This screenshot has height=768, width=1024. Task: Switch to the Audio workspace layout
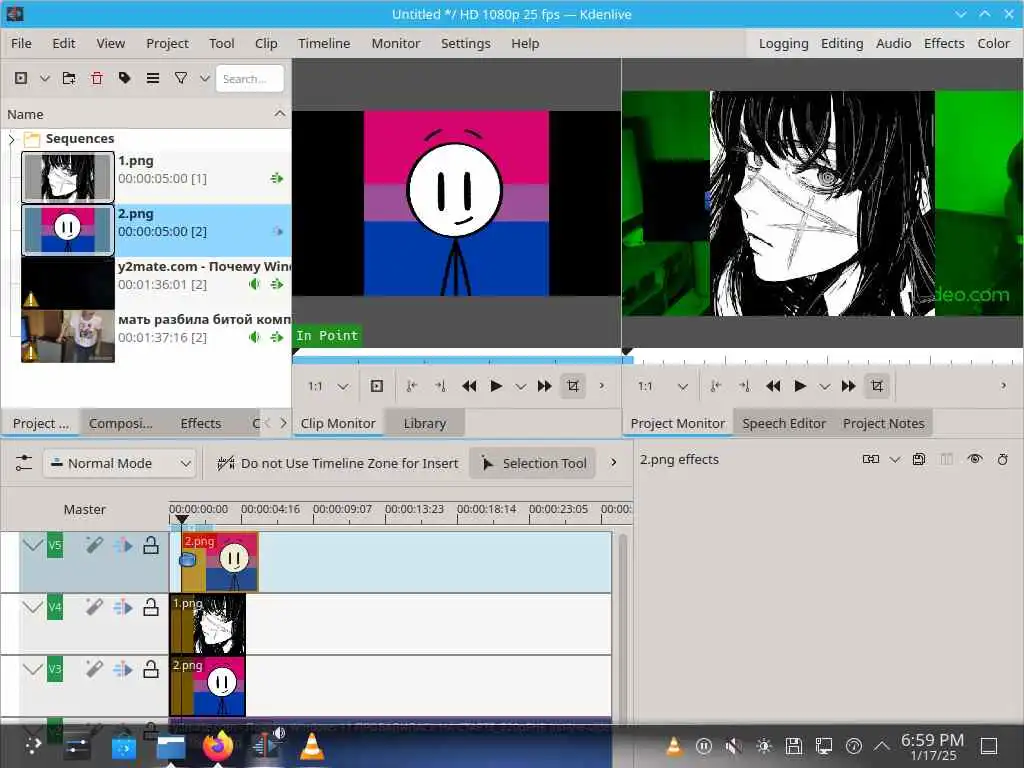pos(893,43)
